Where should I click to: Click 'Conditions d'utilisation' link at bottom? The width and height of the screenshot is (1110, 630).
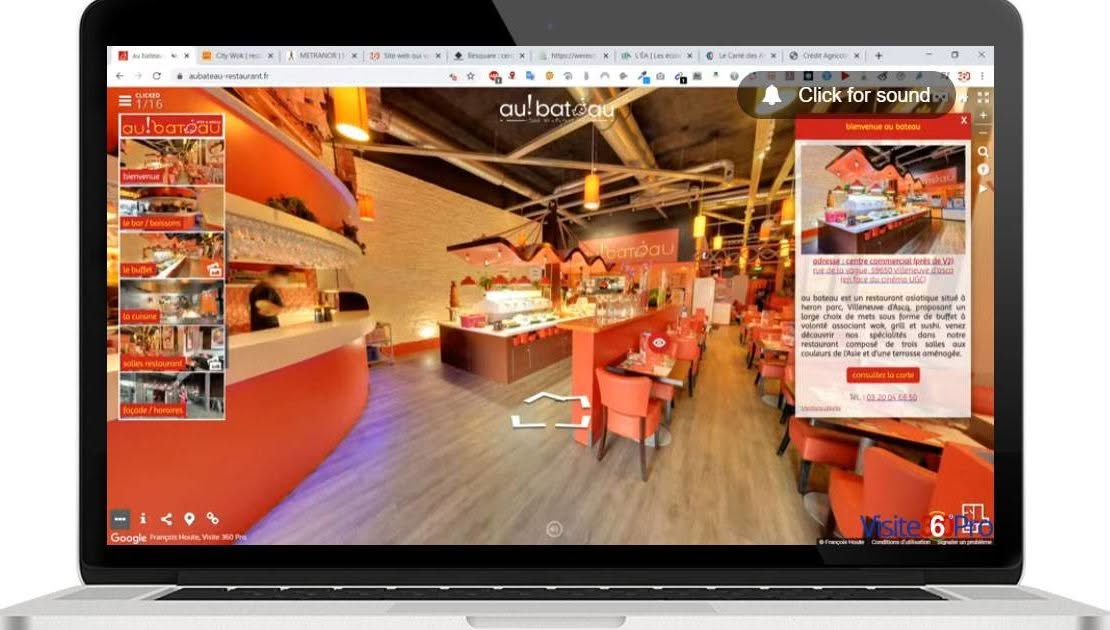point(900,542)
